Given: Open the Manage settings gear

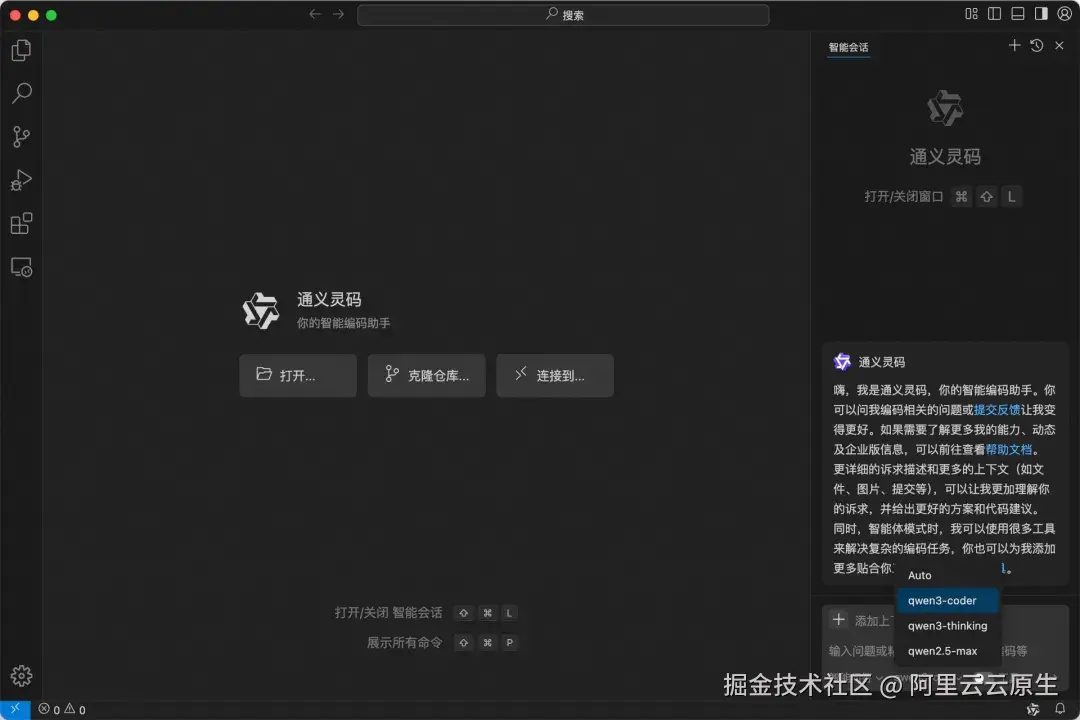Looking at the screenshot, I should (21, 675).
